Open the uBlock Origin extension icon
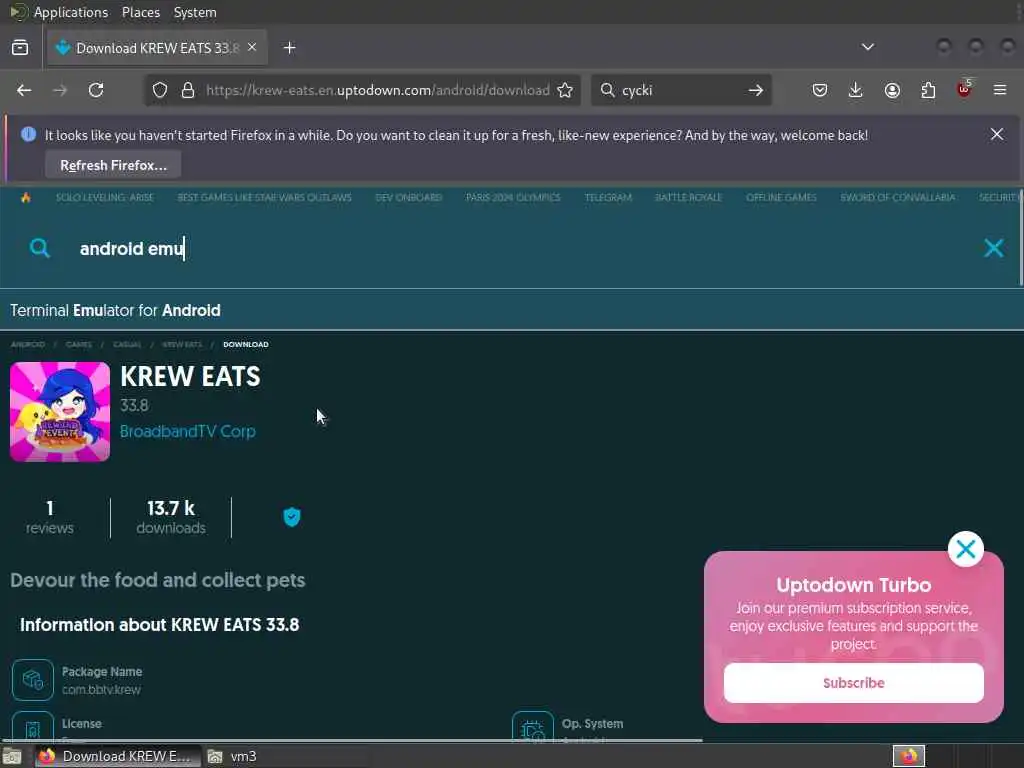1024x768 pixels. 964,89
